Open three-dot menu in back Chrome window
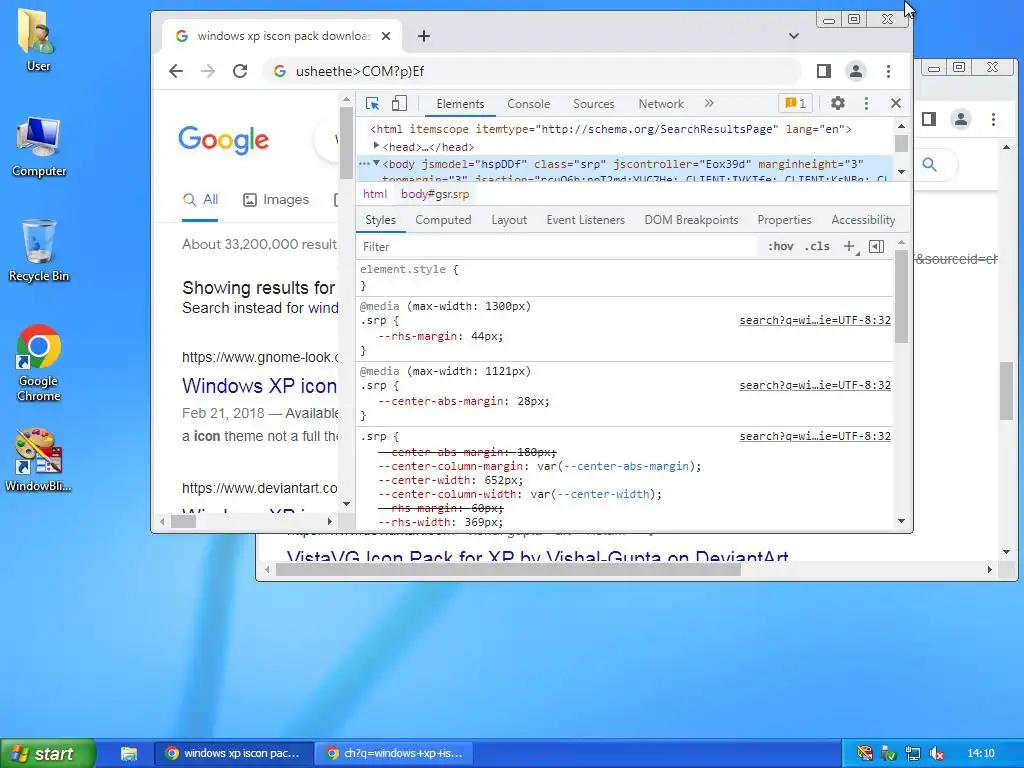The height and width of the screenshot is (768, 1024). tap(993, 119)
